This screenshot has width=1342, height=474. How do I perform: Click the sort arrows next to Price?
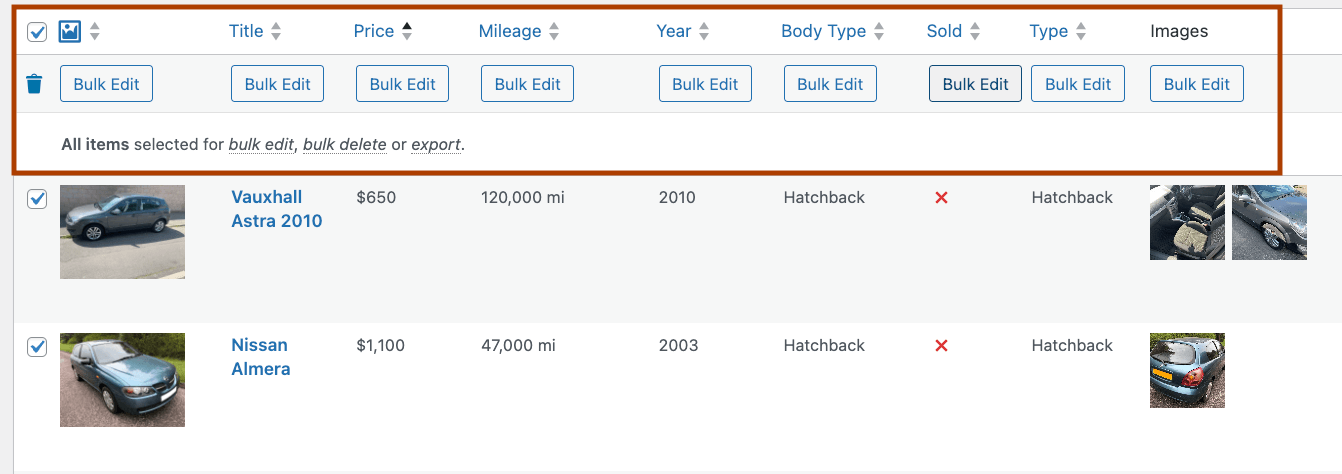pyautogui.click(x=407, y=32)
